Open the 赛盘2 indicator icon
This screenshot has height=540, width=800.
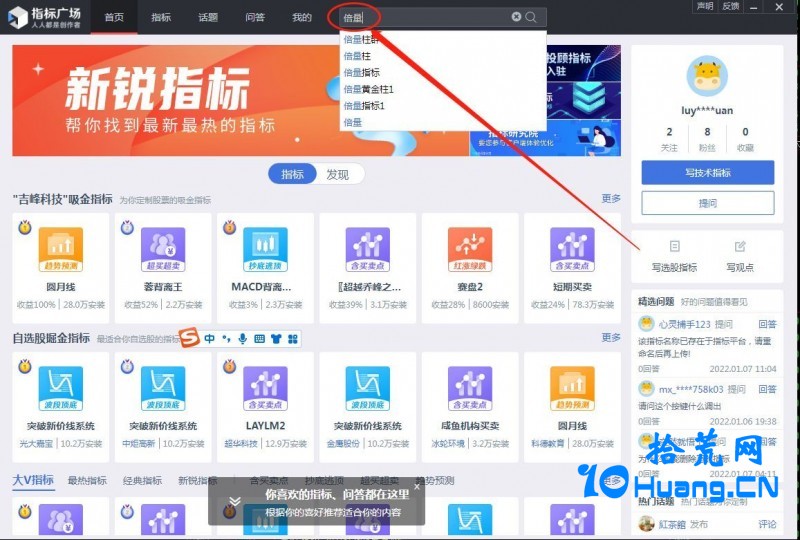click(470, 249)
